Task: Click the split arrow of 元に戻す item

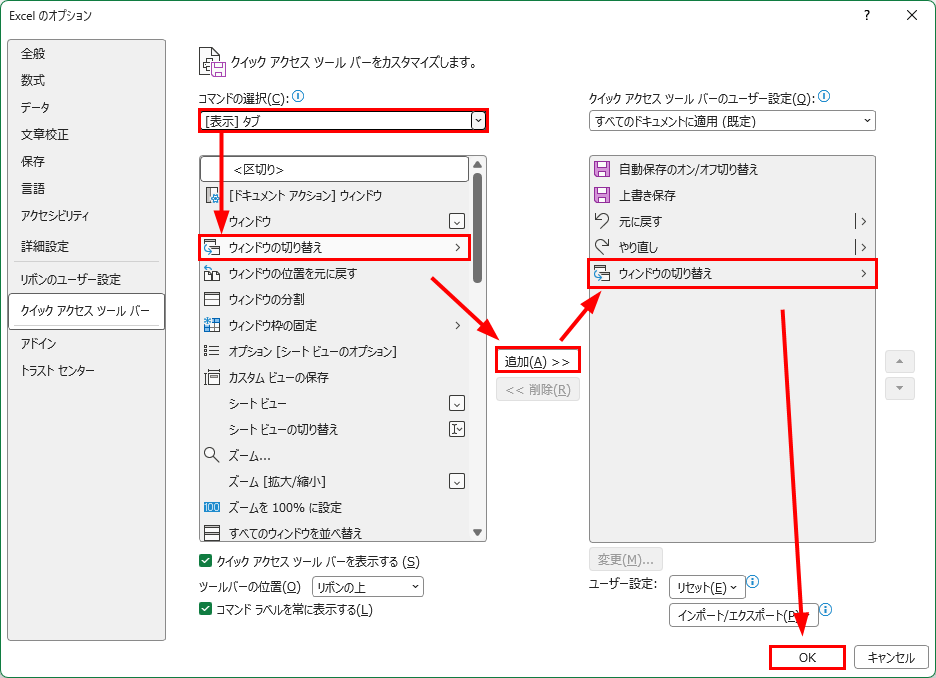Action: (861, 221)
